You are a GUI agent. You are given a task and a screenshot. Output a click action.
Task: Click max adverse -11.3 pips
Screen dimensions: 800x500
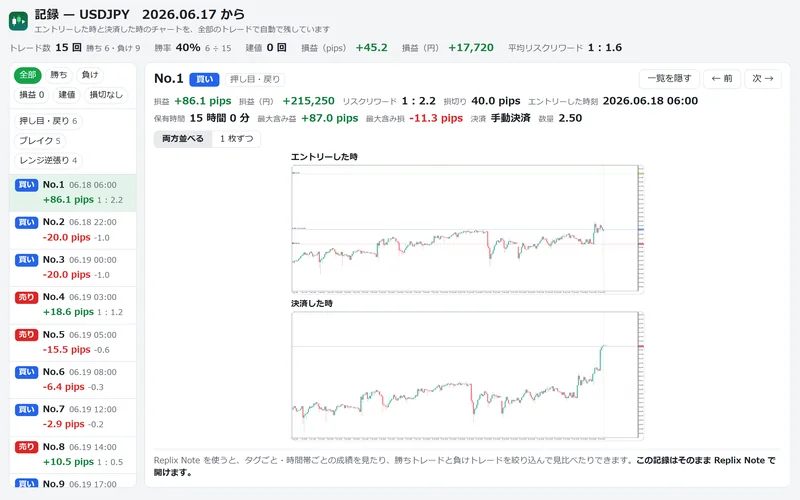tap(436, 118)
